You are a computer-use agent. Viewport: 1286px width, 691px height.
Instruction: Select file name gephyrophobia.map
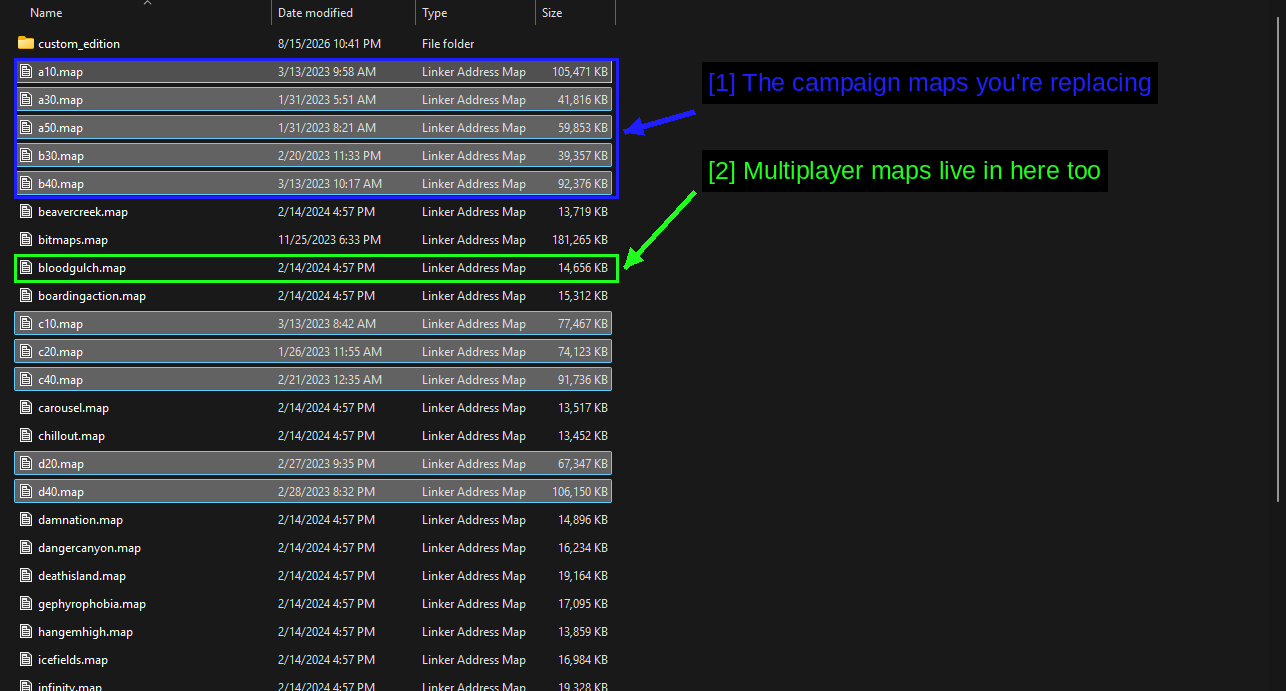coord(92,604)
